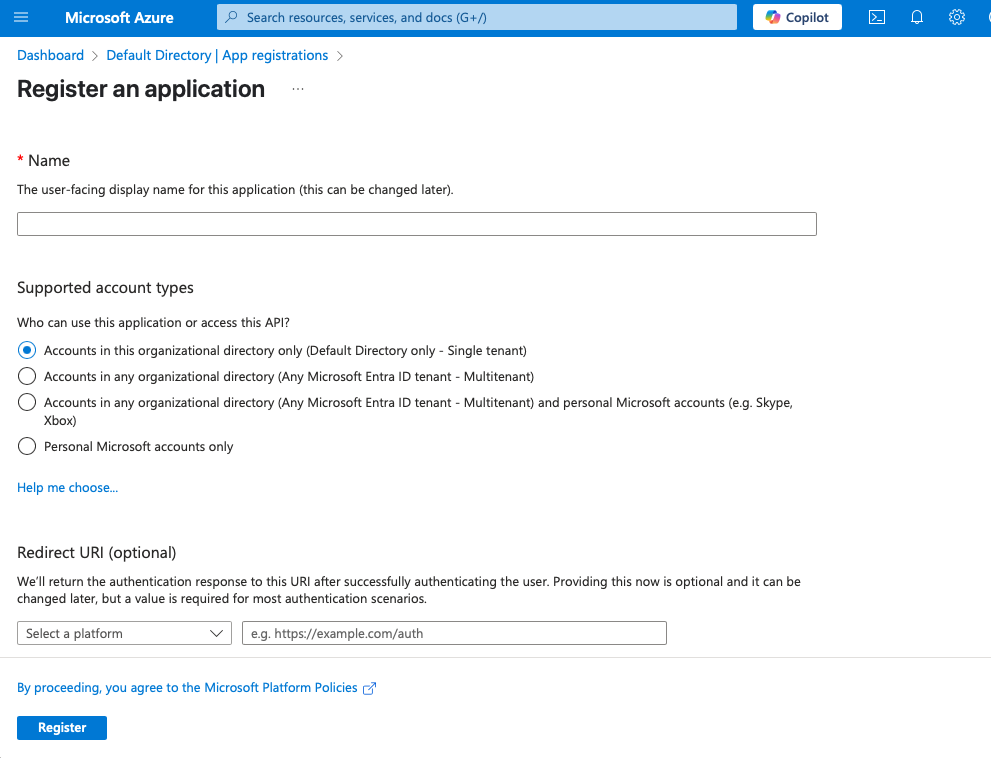This screenshot has width=991, height=758.
Task: Click the Microsoft Azure home logo text
Action: (x=119, y=18)
